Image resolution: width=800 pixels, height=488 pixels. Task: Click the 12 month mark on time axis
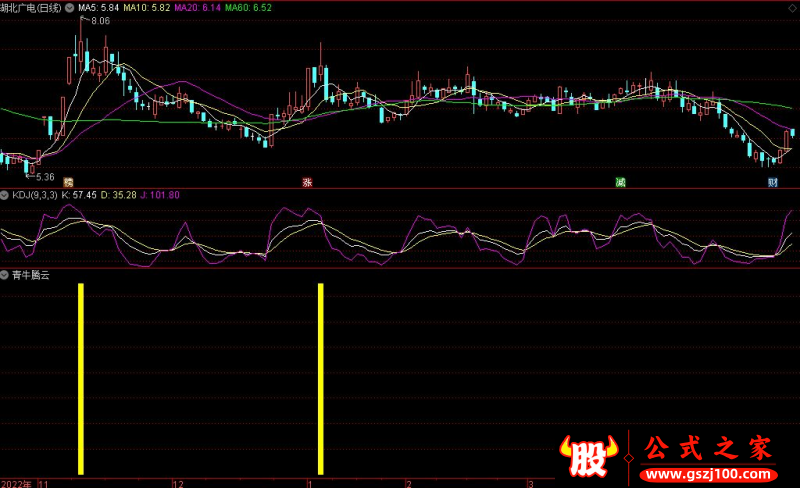tap(178, 484)
